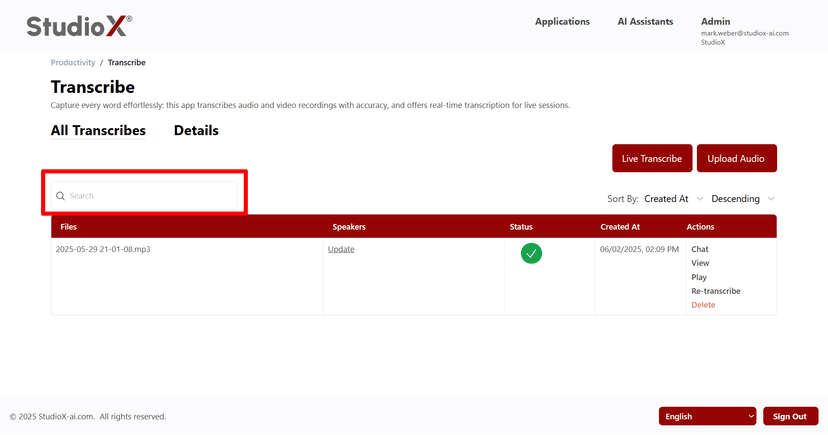The width and height of the screenshot is (828, 435).
Task: Open the Applications menu
Action: pyautogui.click(x=562, y=22)
